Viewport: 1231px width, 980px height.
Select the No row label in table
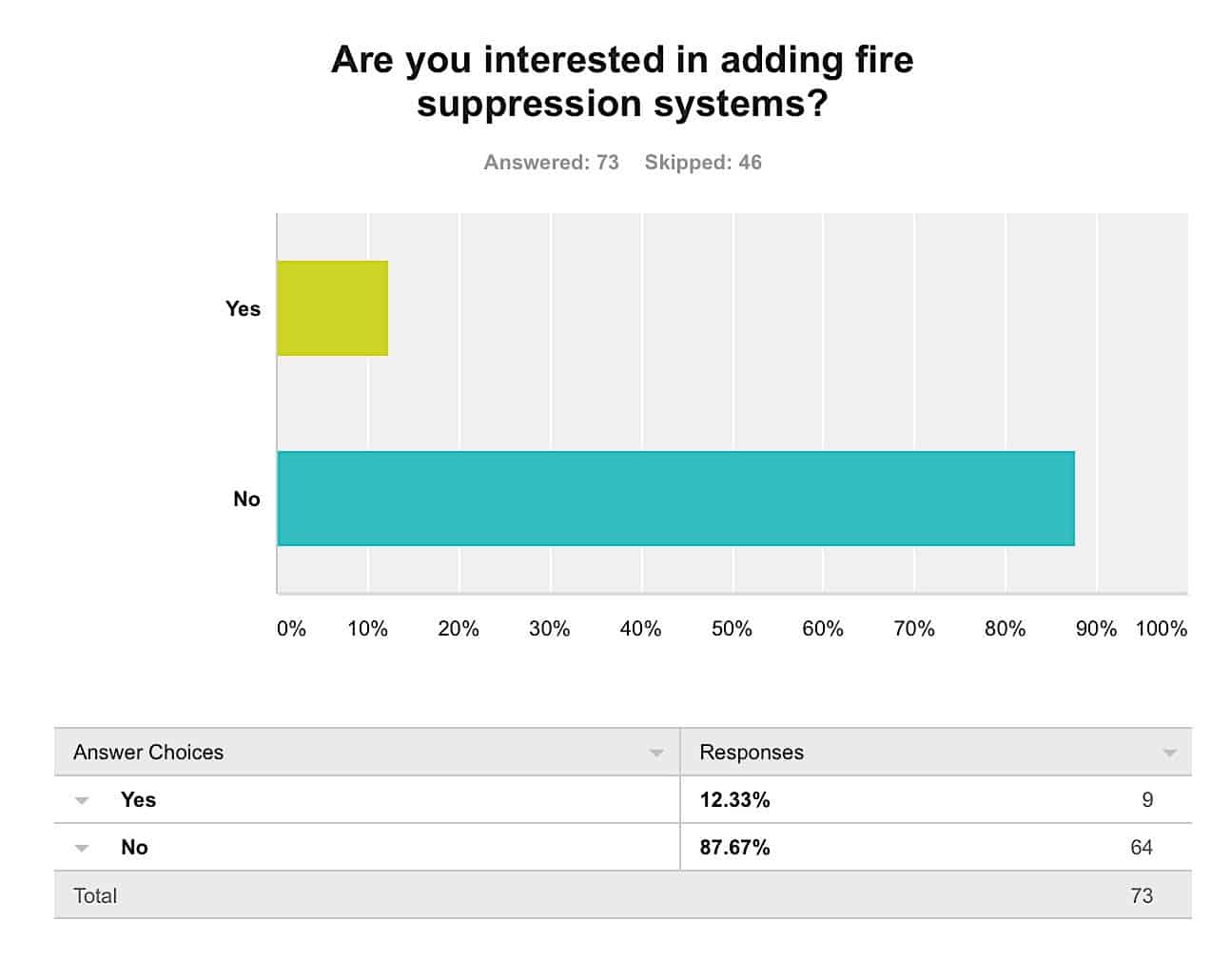pyautogui.click(x=134, y=848)
